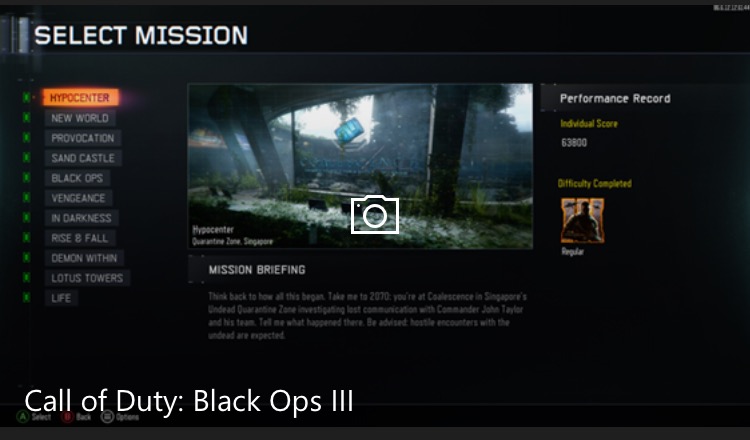The width and height of the screenshot is (750, 440).
Task: Open the Lotus Towers mission
Action: (87, 278)
